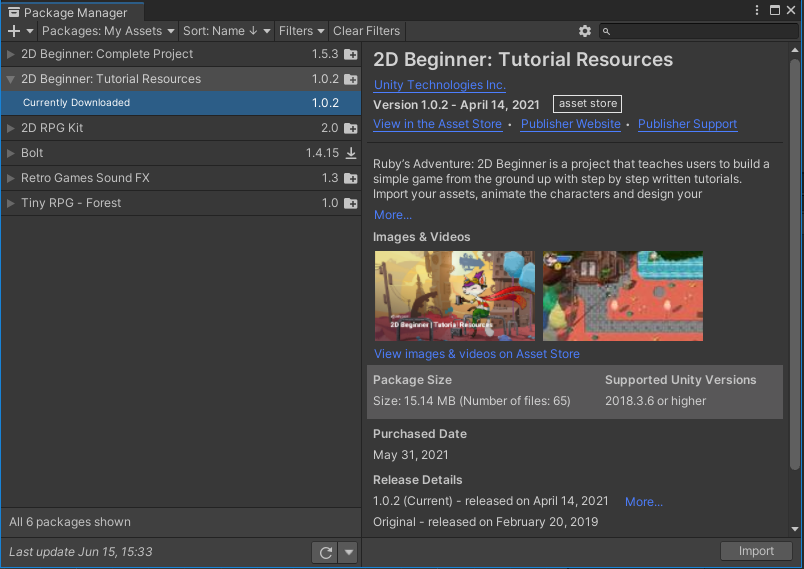
Task: Open the dropdown arrow beside the refresh button
Action: tap(348, 552)
